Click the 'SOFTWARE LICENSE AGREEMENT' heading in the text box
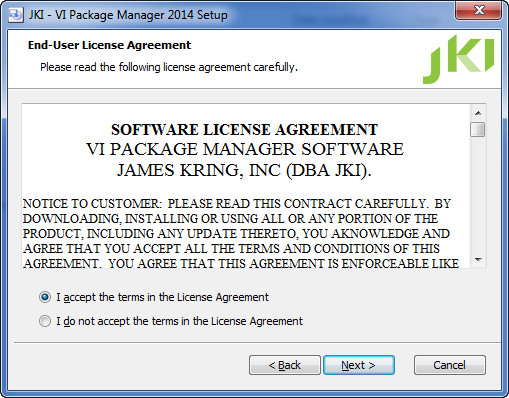 click(x=244, y=130)
